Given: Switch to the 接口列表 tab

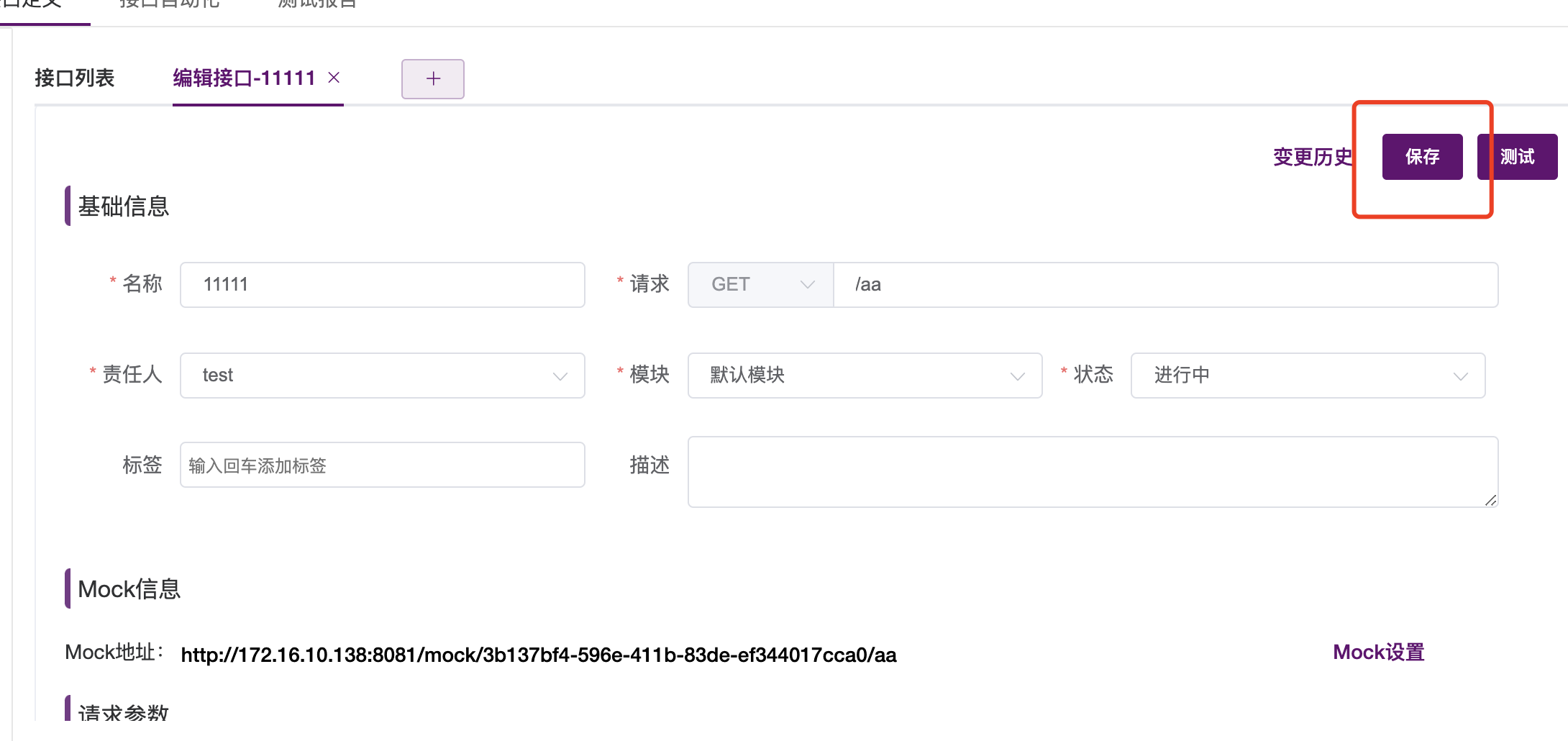Looking at the screenshot, I should pyautogui.click(x=74, y=78).
